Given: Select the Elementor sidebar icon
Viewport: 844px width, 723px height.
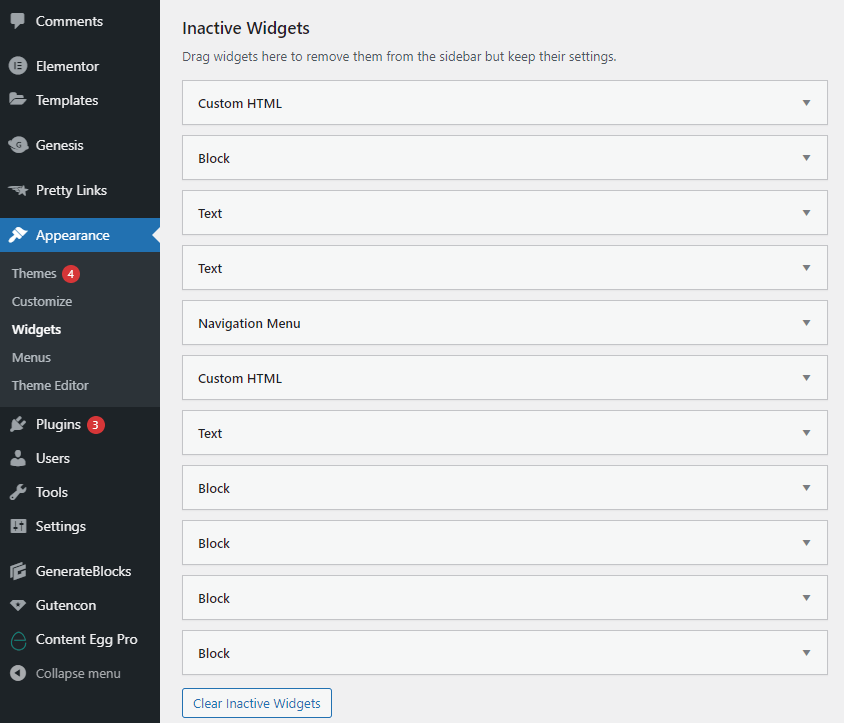Looking at the screenshot, I should pyautogui.click(x=17, y=66).
